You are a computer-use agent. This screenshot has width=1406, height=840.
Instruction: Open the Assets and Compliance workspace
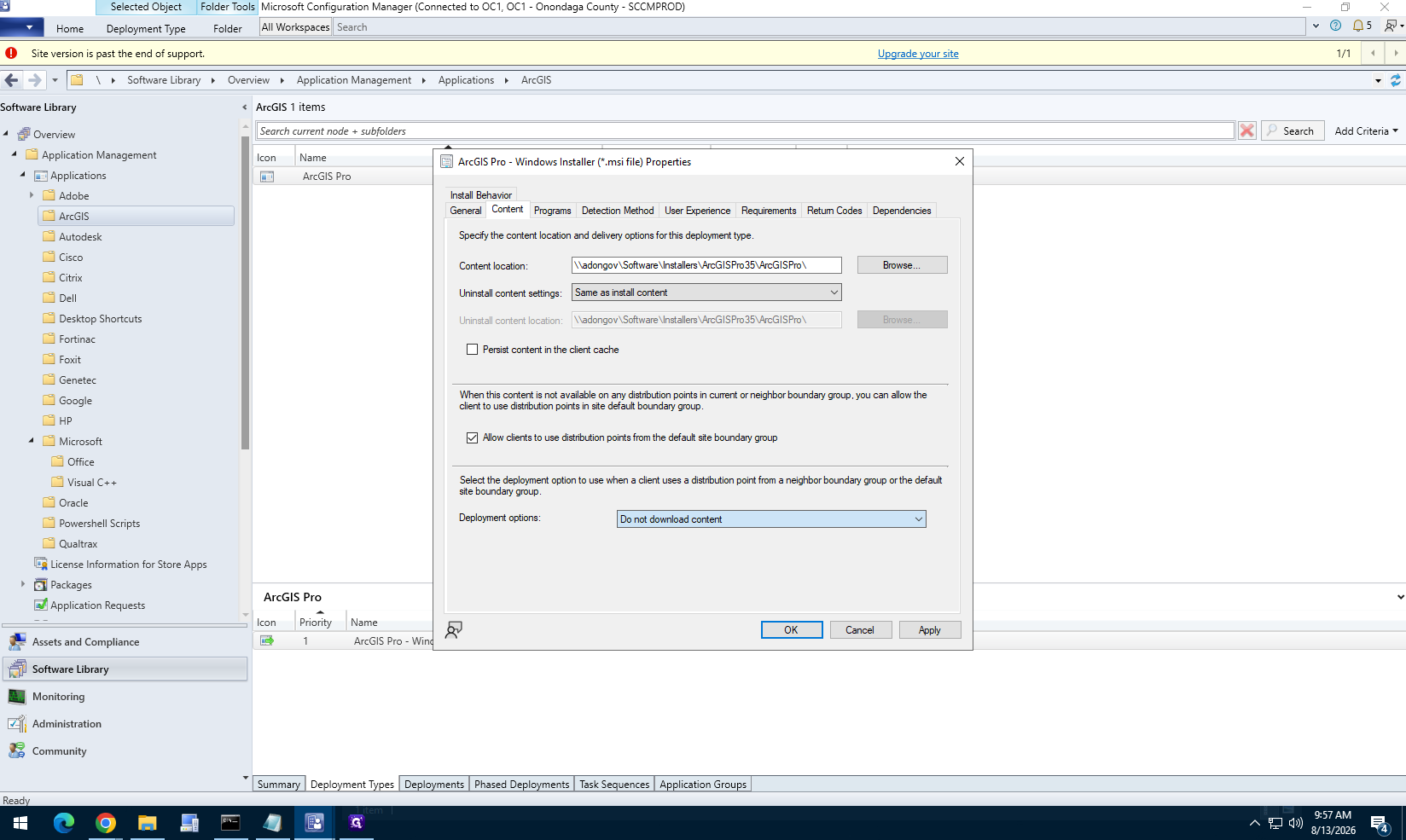(x=125, y=642)
